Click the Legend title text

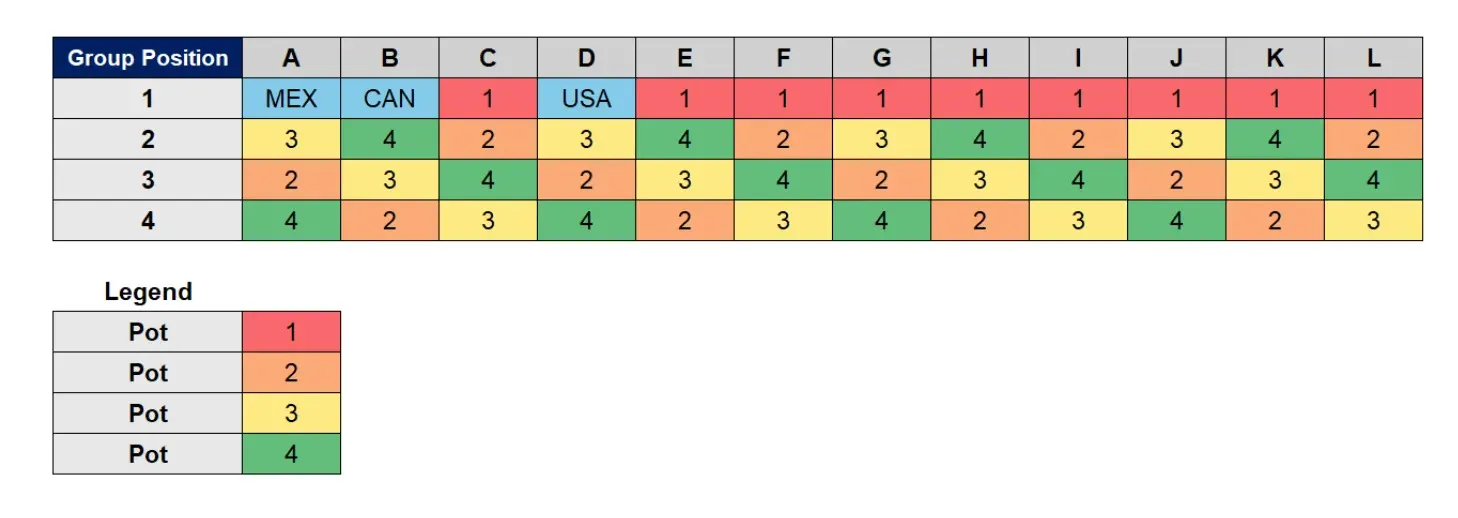pyautogui.click(x=148, y=292)
